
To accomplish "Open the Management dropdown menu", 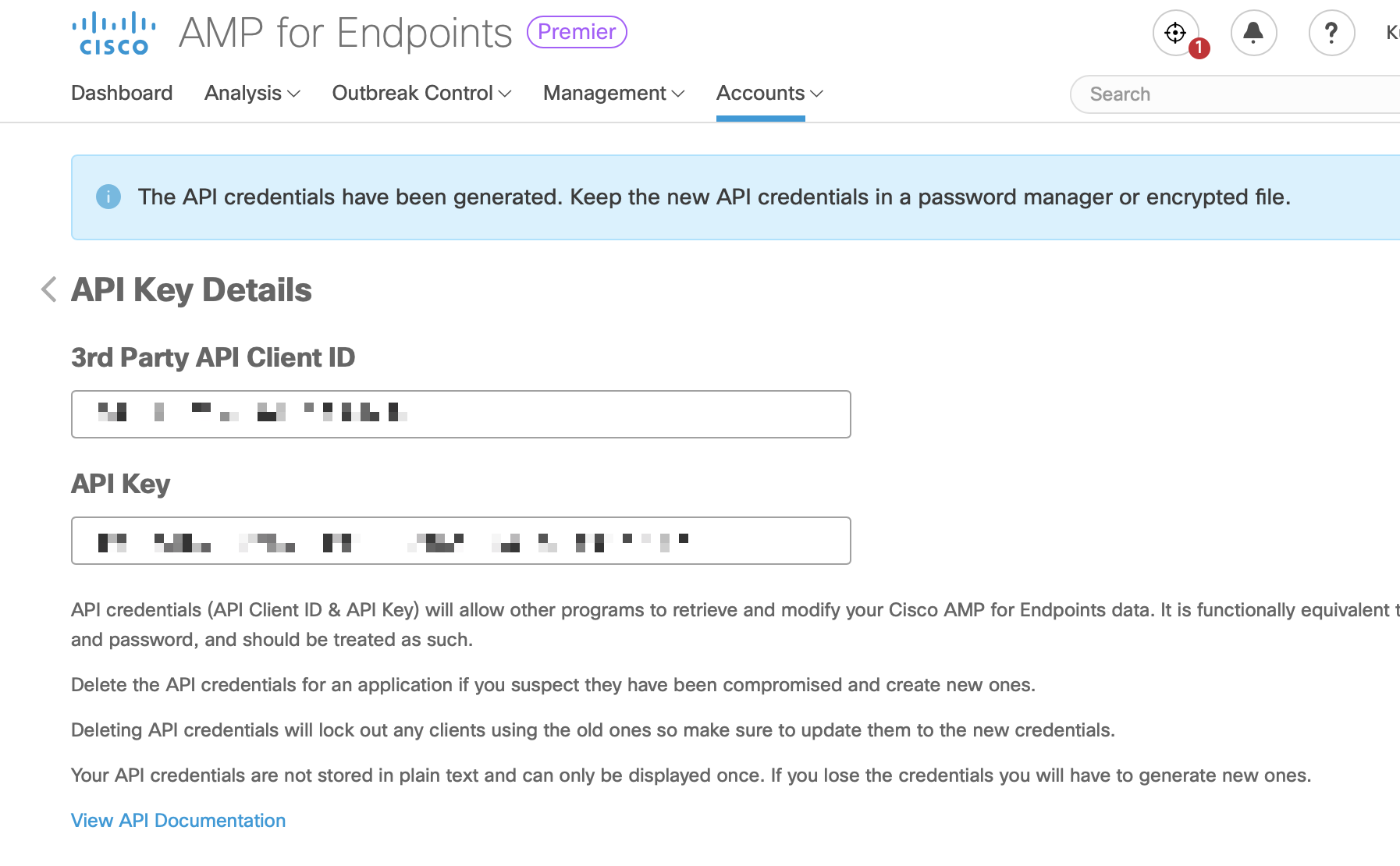I will 613,93.
